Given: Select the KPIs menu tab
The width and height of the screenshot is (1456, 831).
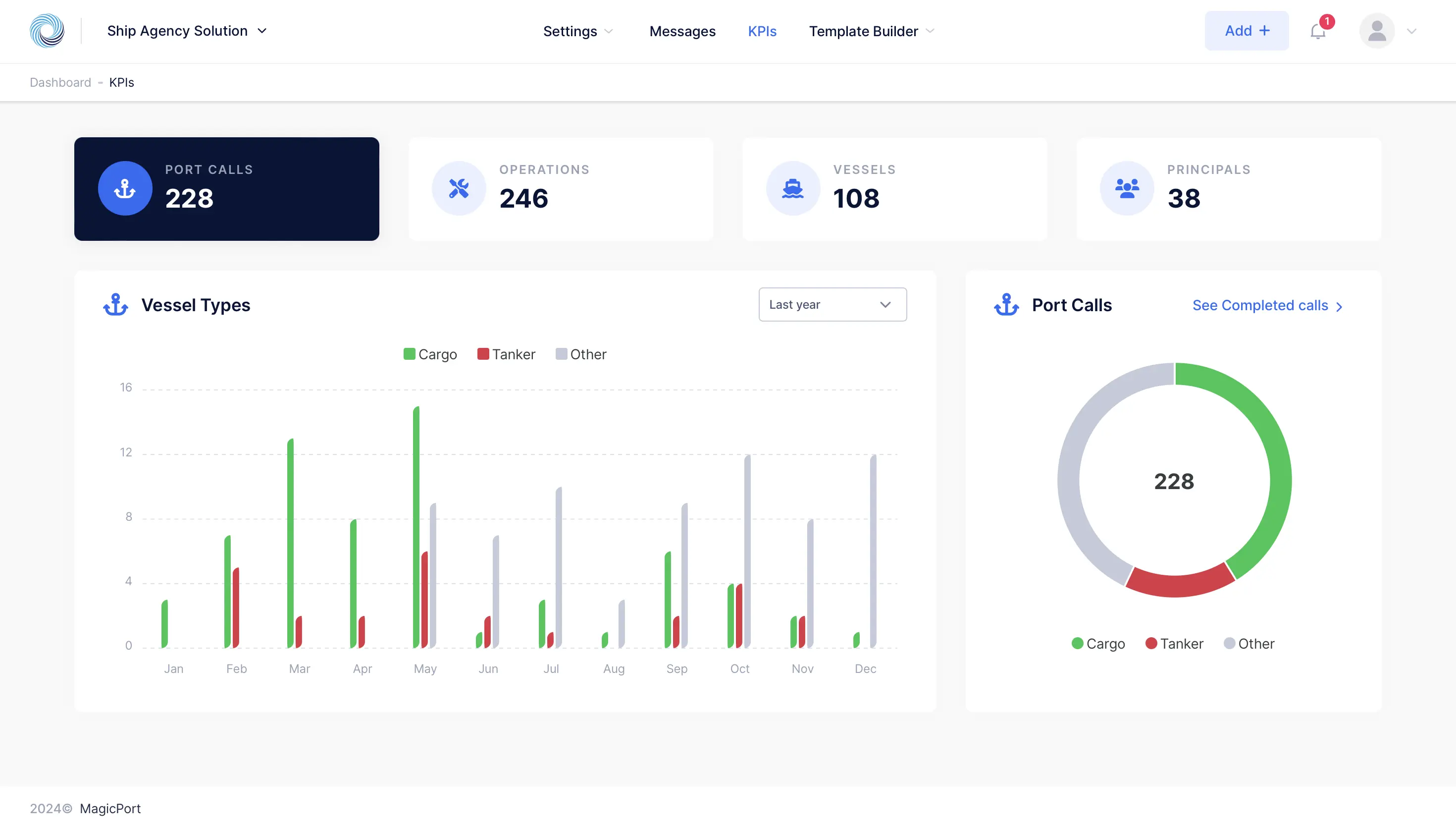Looking at the screenshot, I should [x=762, y=30].
